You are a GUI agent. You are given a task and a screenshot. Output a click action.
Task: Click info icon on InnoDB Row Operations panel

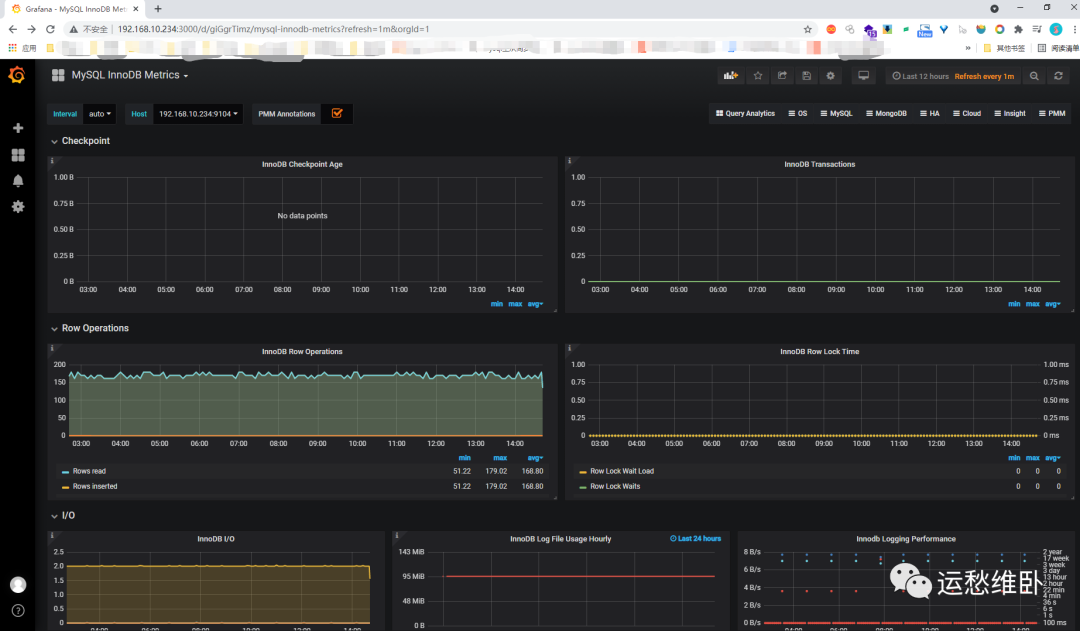(x=52, y=348)
